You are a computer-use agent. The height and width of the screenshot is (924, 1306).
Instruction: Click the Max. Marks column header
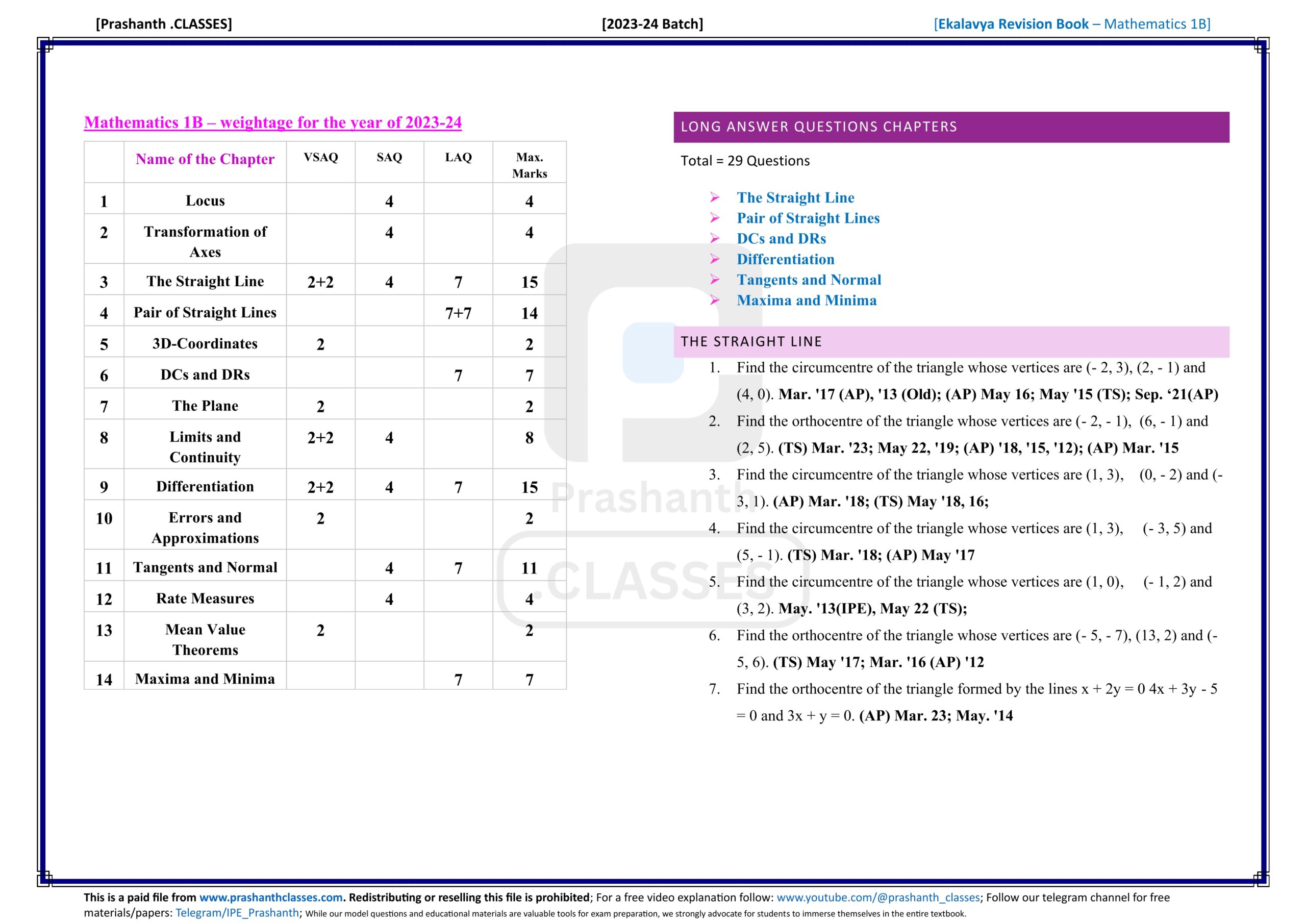[529, 165]
